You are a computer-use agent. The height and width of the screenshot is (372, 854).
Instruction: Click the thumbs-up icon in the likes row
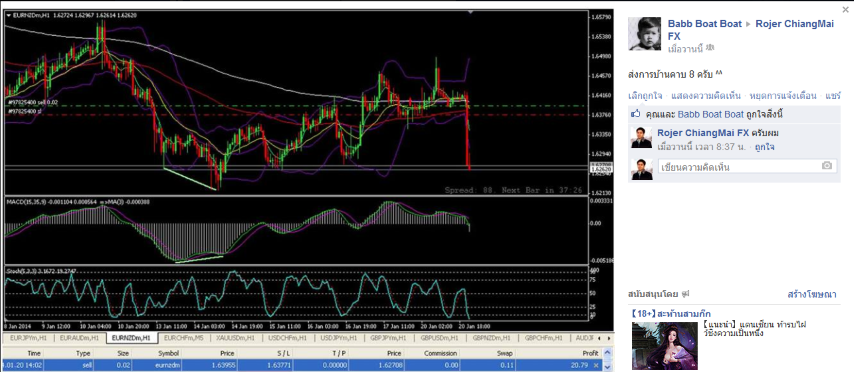pyautogui.click(x=635, y=114)
